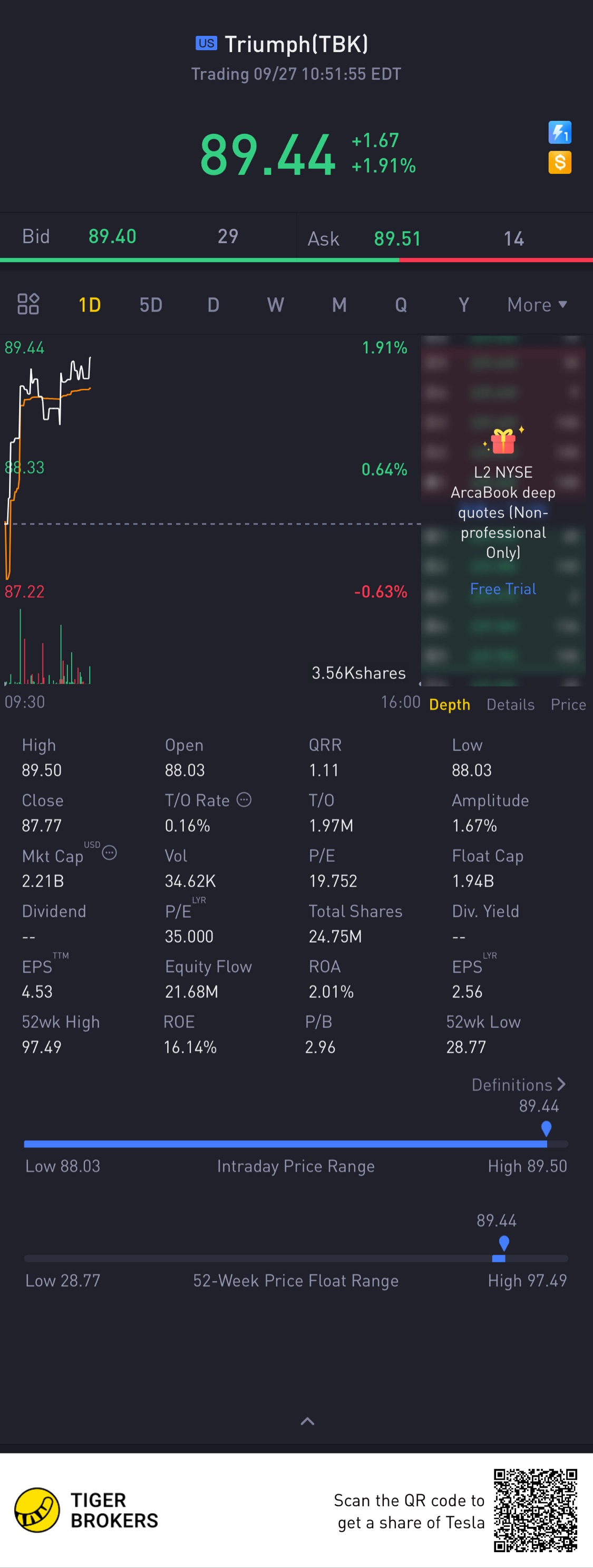Tap the blue lightning quick-trade icon

point(559,133)
